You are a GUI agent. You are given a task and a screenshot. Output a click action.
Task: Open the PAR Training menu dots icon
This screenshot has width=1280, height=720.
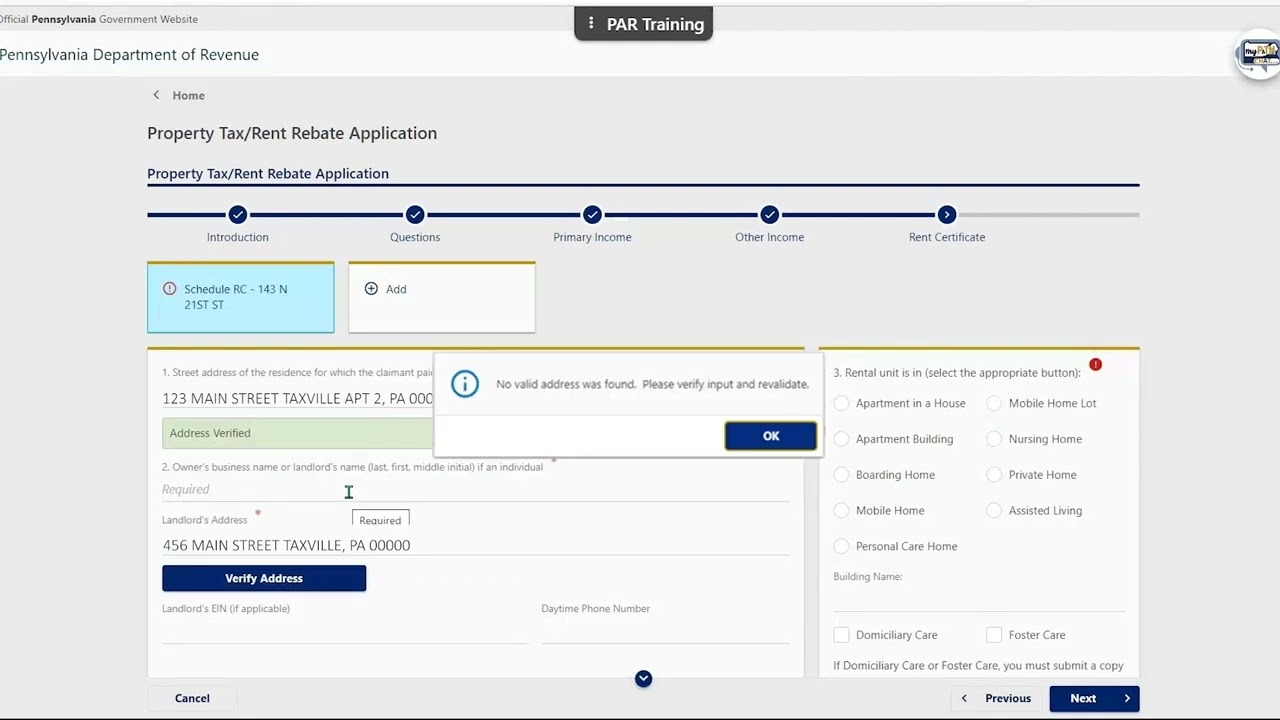(x=591, y=24)
